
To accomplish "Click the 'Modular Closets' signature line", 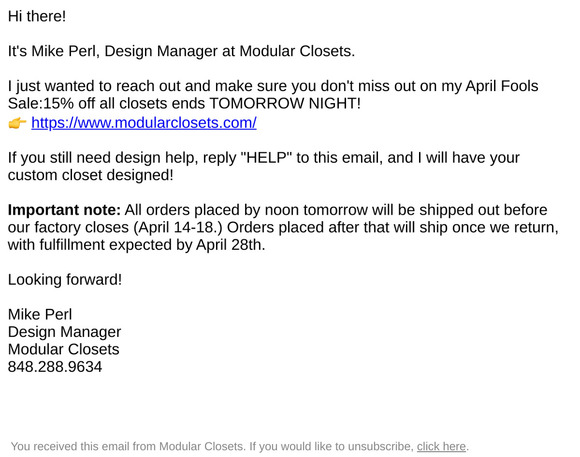I will (64, 349).
